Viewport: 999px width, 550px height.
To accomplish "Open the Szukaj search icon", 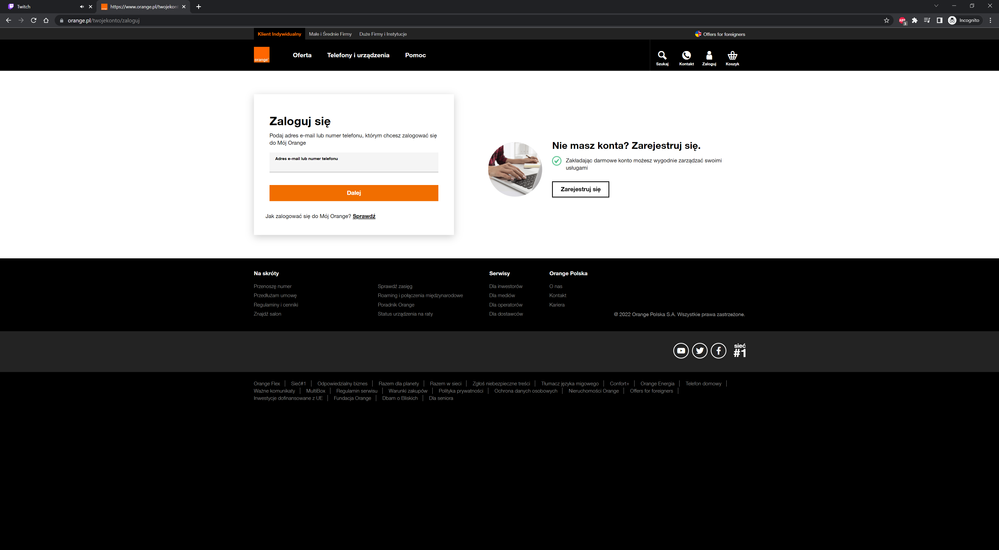I will [662, 58].
